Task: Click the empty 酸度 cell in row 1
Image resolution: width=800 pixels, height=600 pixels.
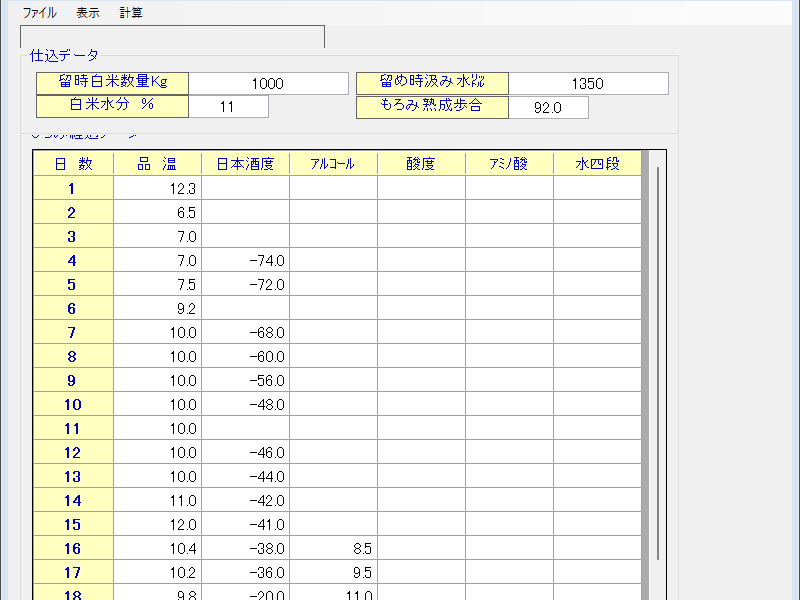Action: [421, 188]
